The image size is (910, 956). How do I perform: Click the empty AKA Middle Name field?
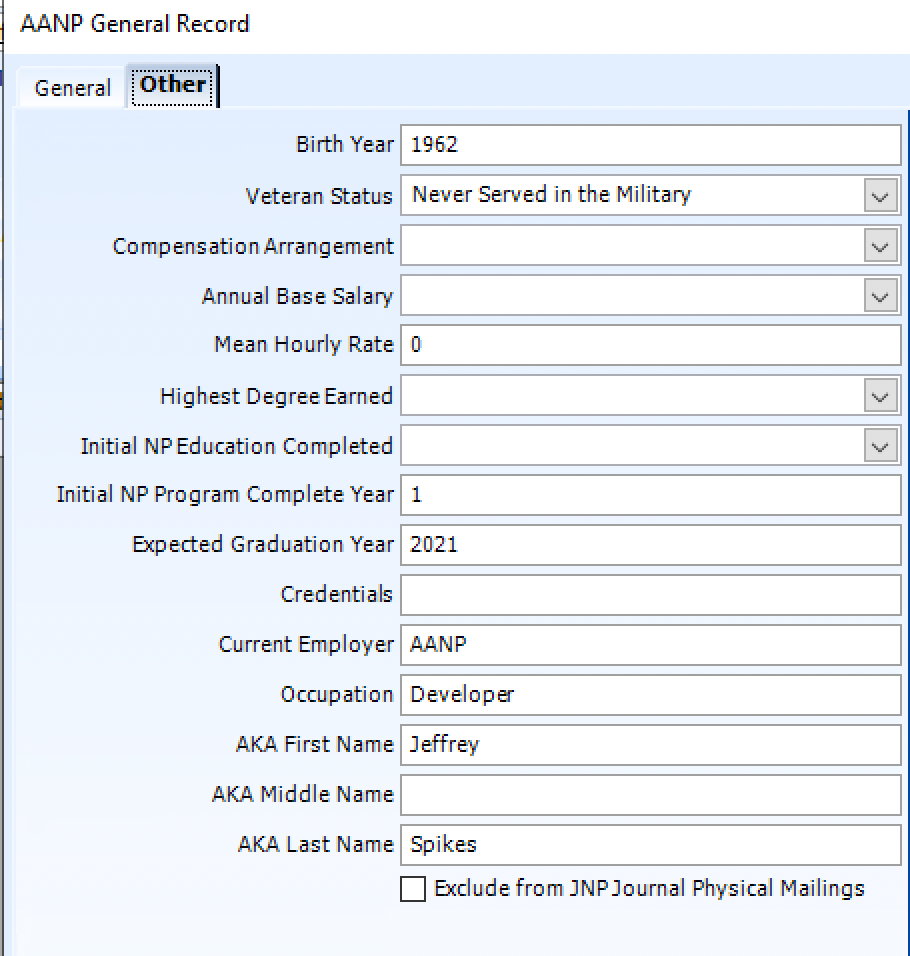[x=650, y=795]
